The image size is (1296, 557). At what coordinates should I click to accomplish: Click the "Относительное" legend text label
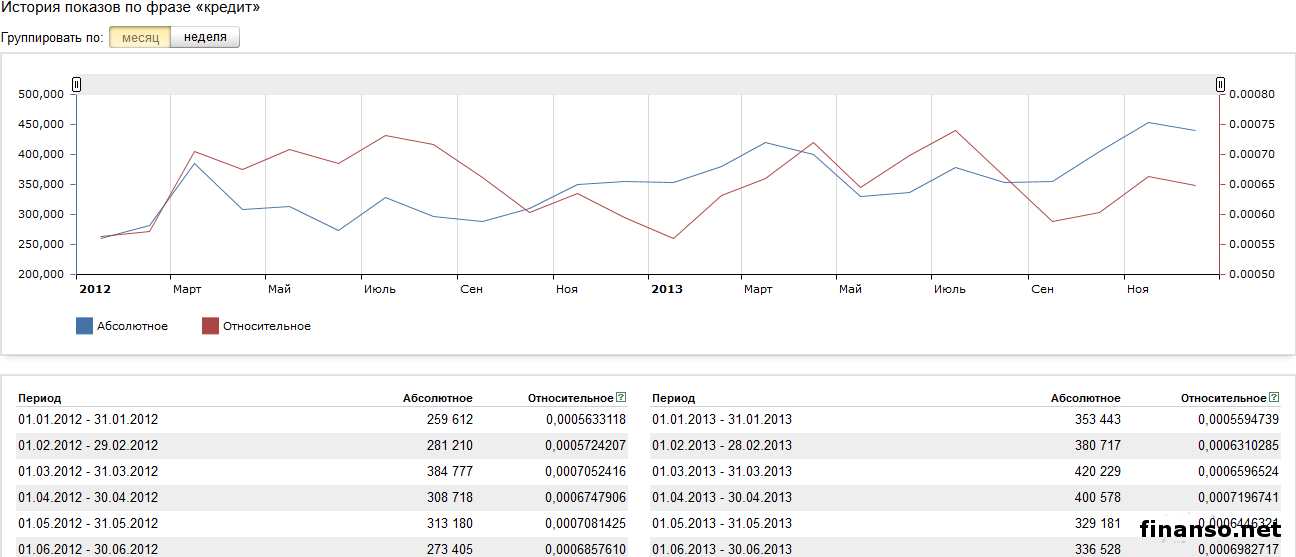click(267, 326)
